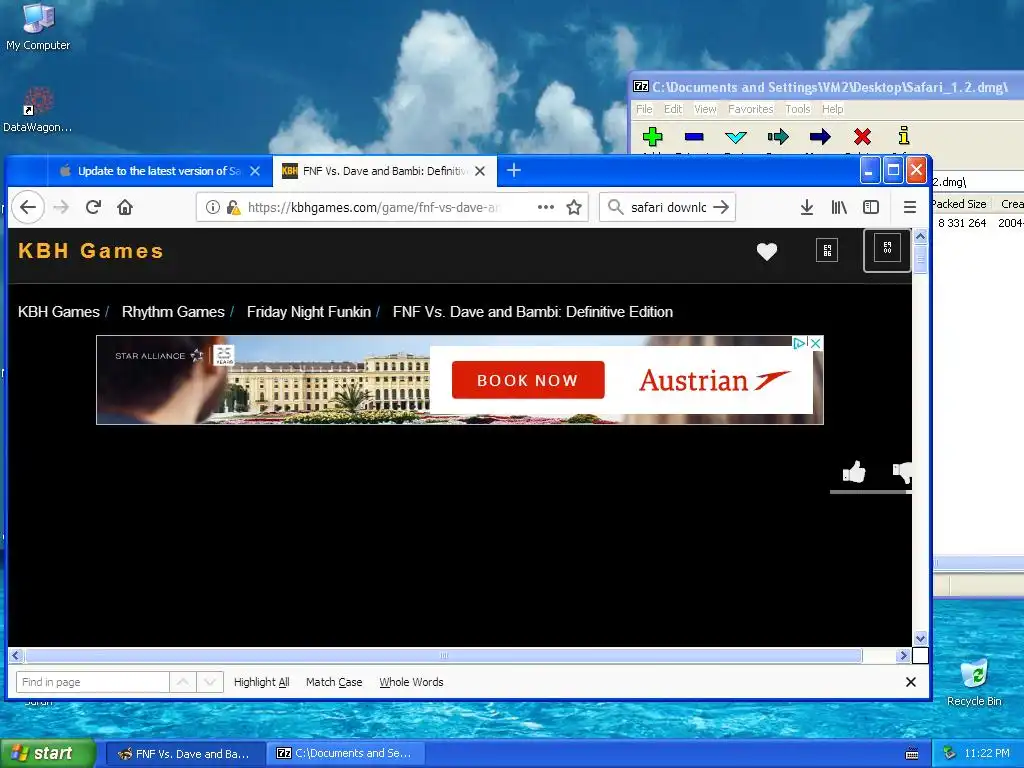The width and height of the screenshot is (1024, 768).
Task: Click FNF Vs. Dave and Bambi breadcrumb
Action: [533, 312]
